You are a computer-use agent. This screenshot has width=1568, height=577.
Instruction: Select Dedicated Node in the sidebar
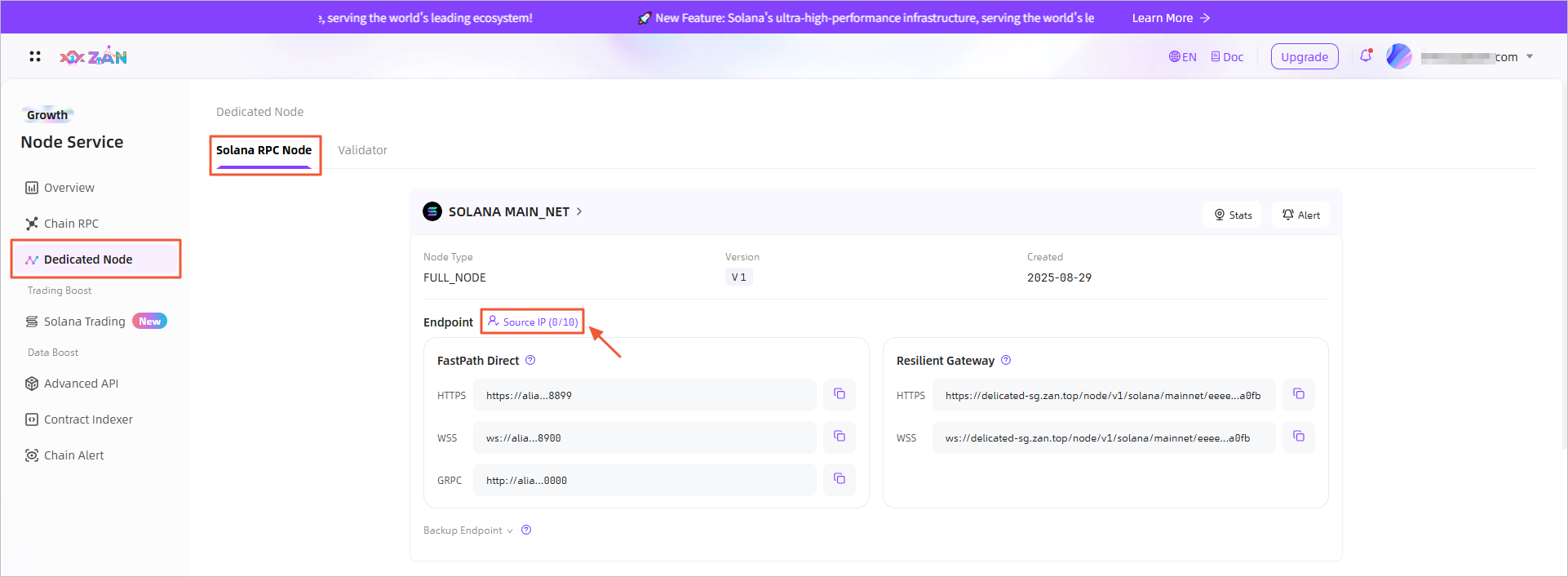click(x=95, y=260)
